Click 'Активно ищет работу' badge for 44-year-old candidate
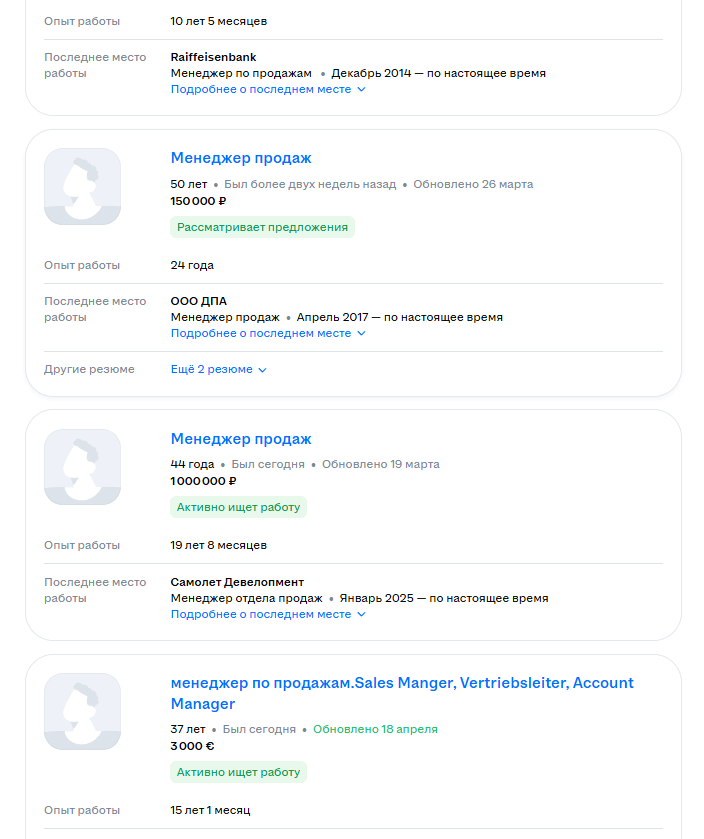This screenshot has height=839, width=704. click(238, 507)
